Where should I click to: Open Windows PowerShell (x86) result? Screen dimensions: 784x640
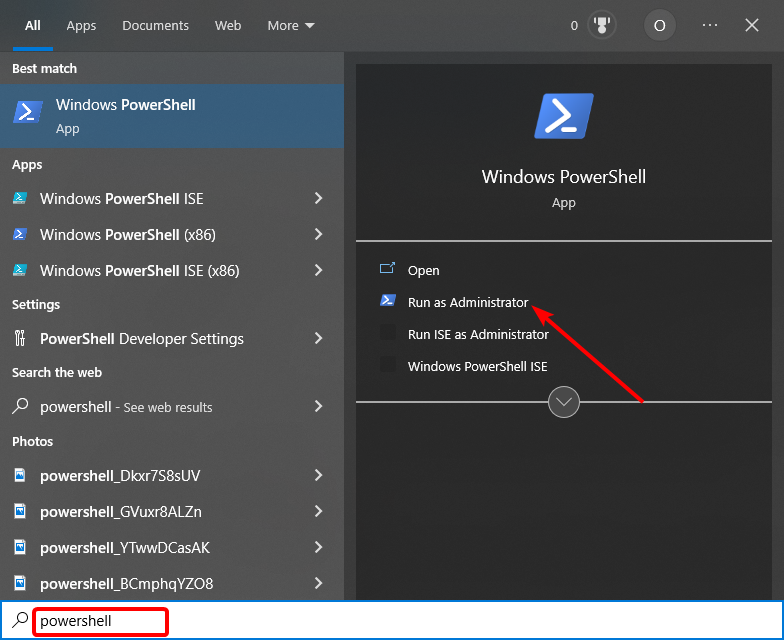tap(172, 234)
